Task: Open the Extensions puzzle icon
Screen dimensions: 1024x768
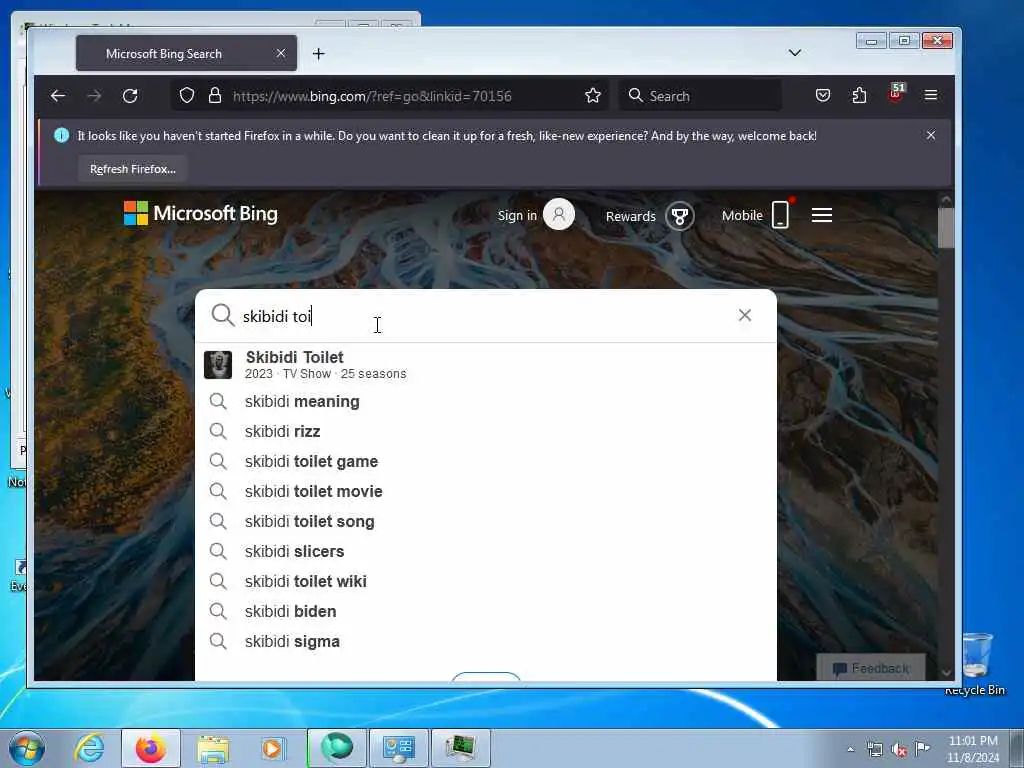Action: click(859, 95)
